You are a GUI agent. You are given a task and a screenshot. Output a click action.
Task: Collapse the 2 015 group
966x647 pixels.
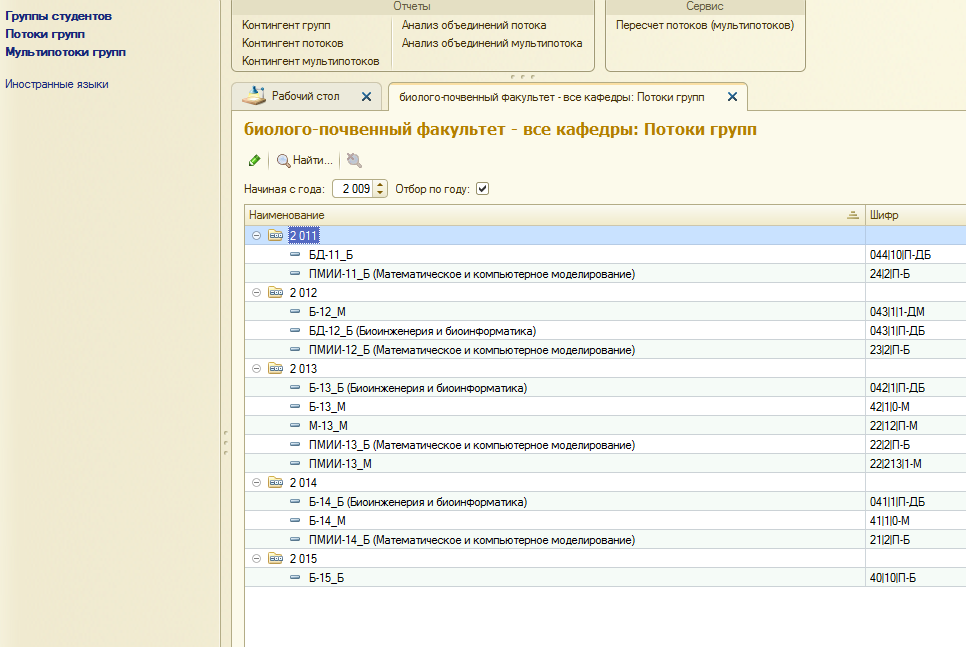point(256,558)
